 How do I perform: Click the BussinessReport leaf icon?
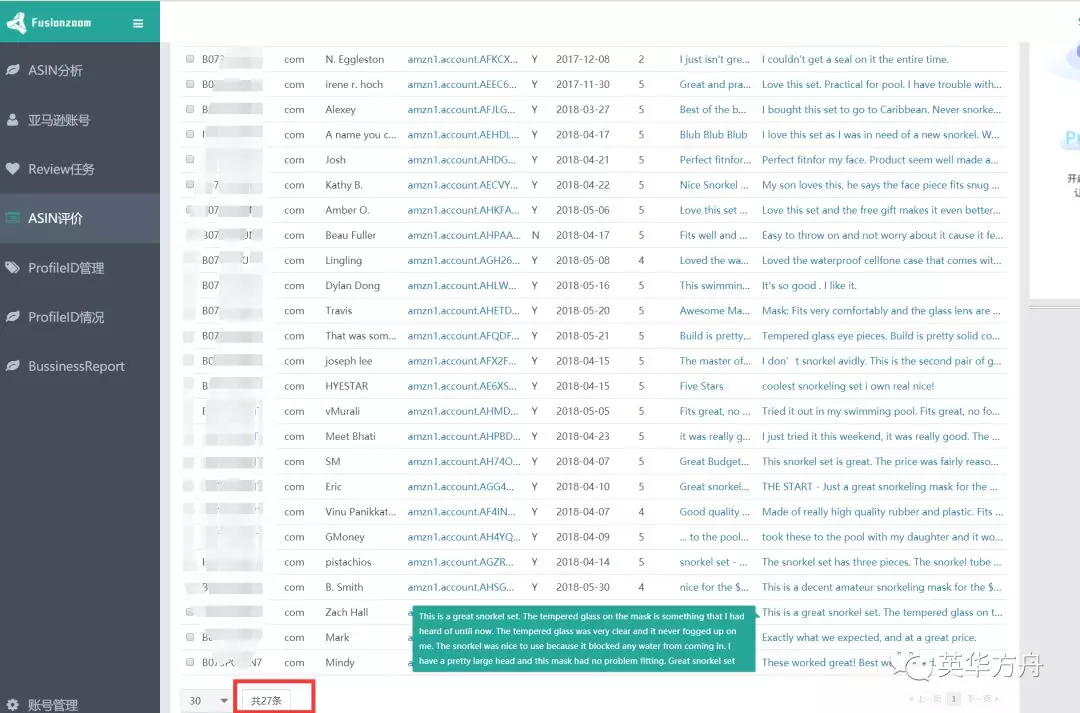12,366
